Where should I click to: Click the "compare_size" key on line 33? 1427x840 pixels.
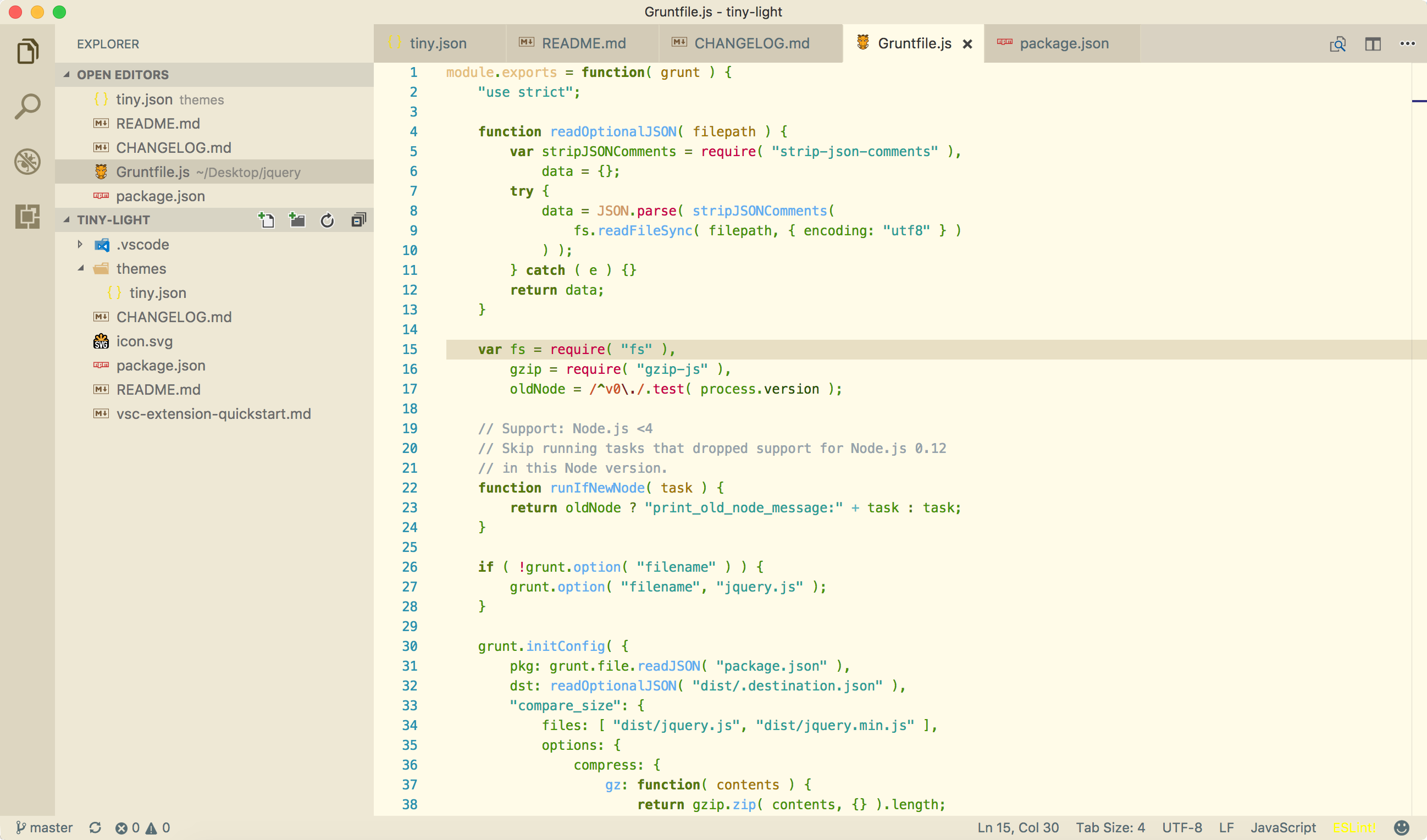pyautogui.click(x=566, y=706)
